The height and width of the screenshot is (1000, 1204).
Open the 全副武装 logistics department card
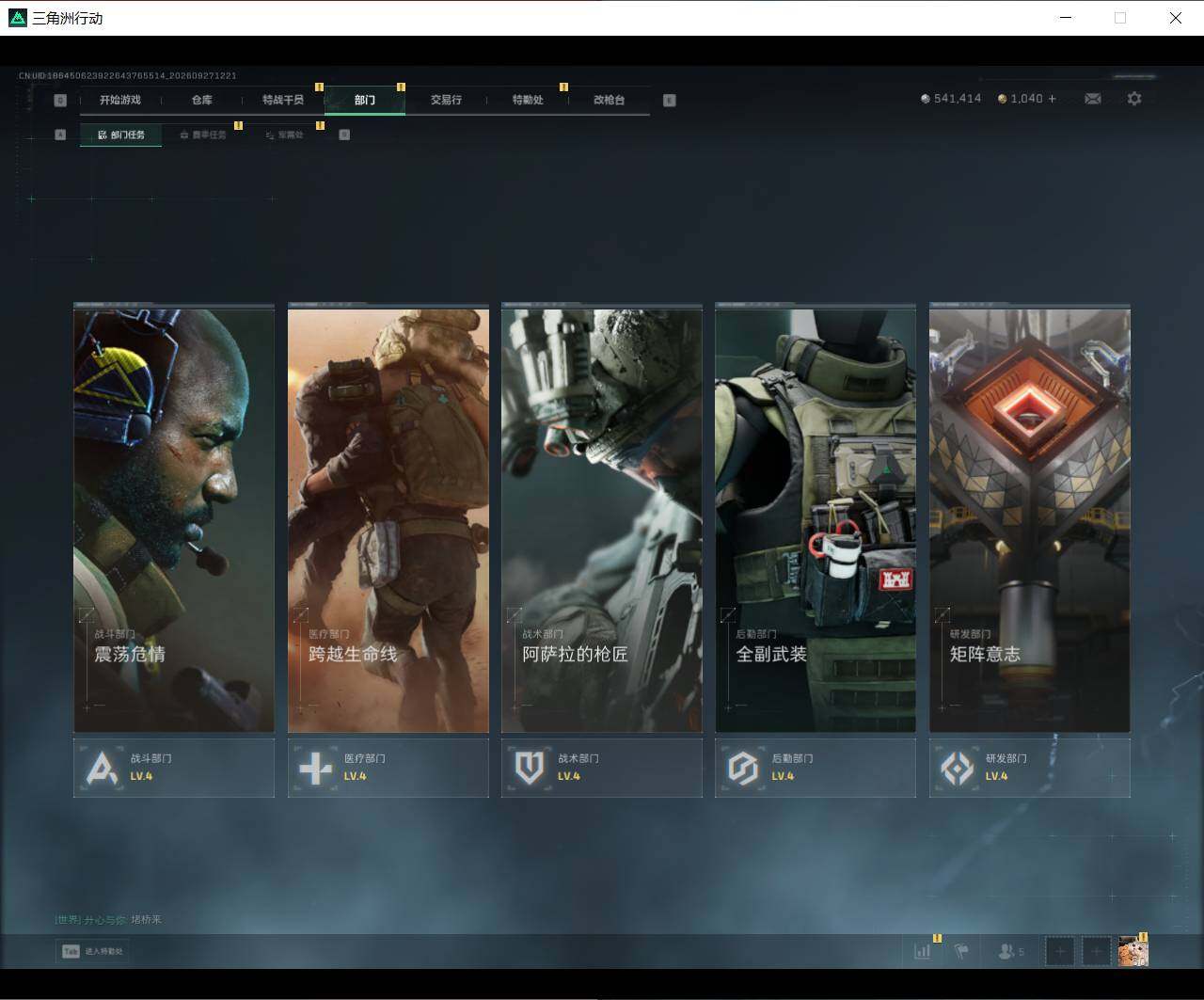pos(816,518)
